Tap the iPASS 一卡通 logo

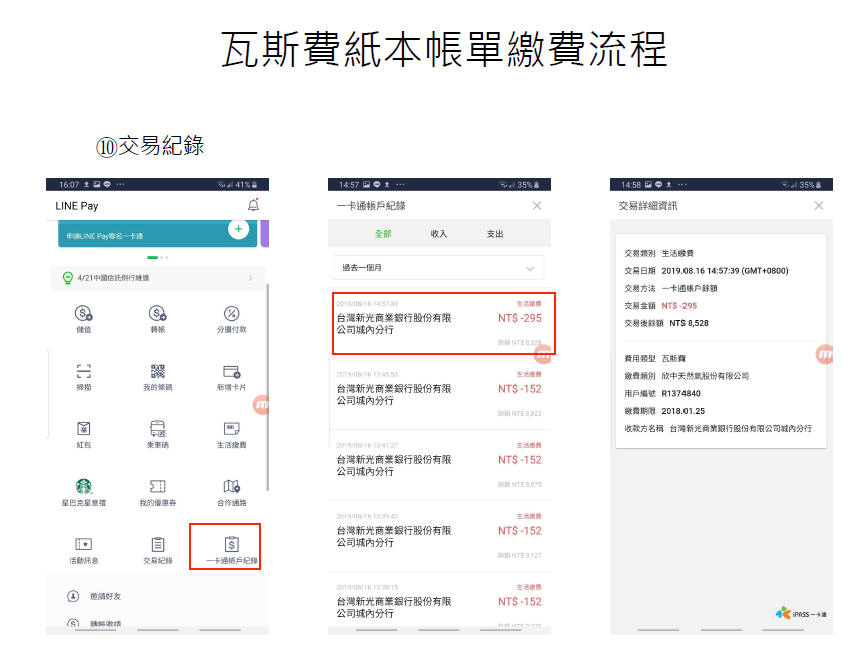click(801, 613)
